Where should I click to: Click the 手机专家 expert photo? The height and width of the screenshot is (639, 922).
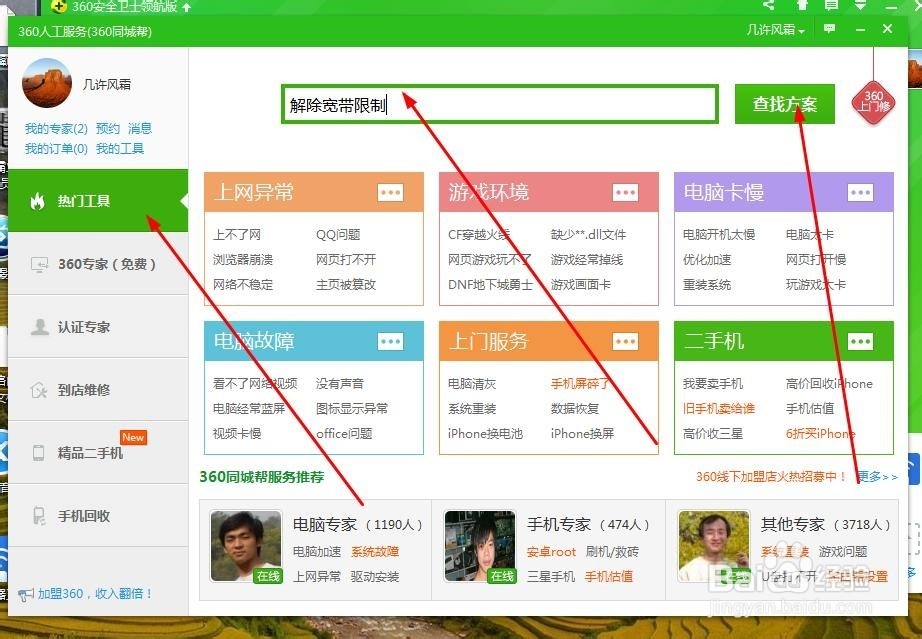click(480, 546)
